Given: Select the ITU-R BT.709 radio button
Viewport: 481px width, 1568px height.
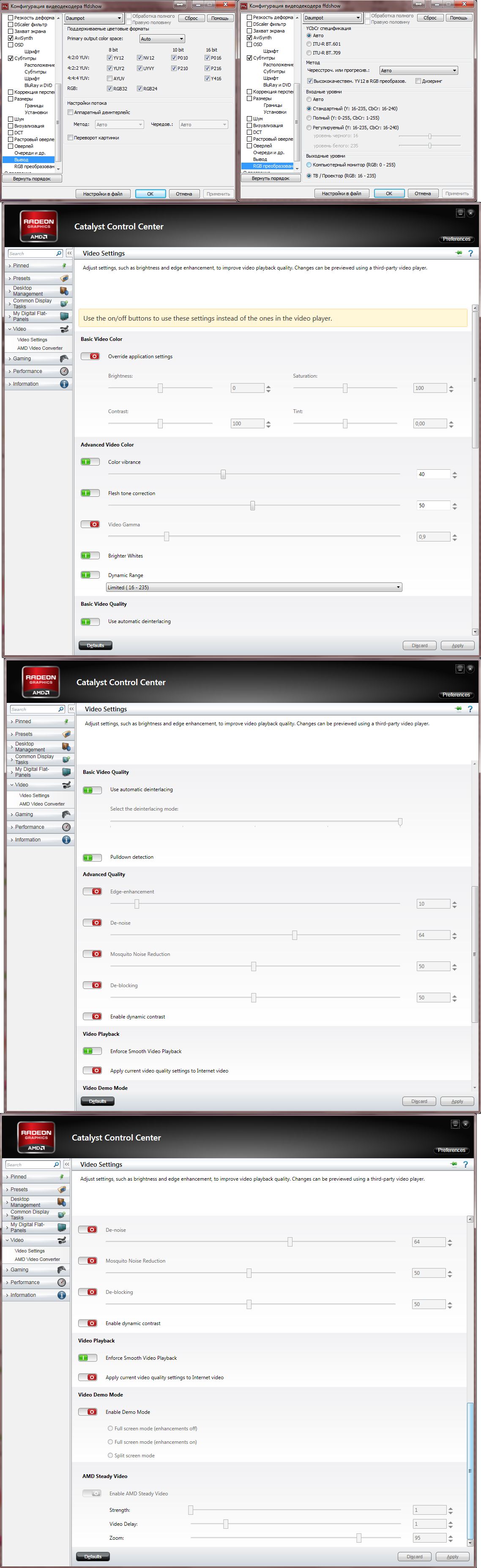Looking at the screenshot, I should click(x=309, y=53).
